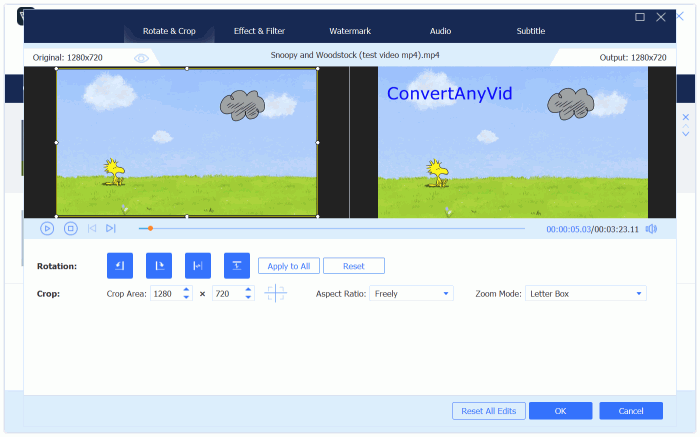Decrease crop width value
700x437 pixels.
click(x=186, y=297)
